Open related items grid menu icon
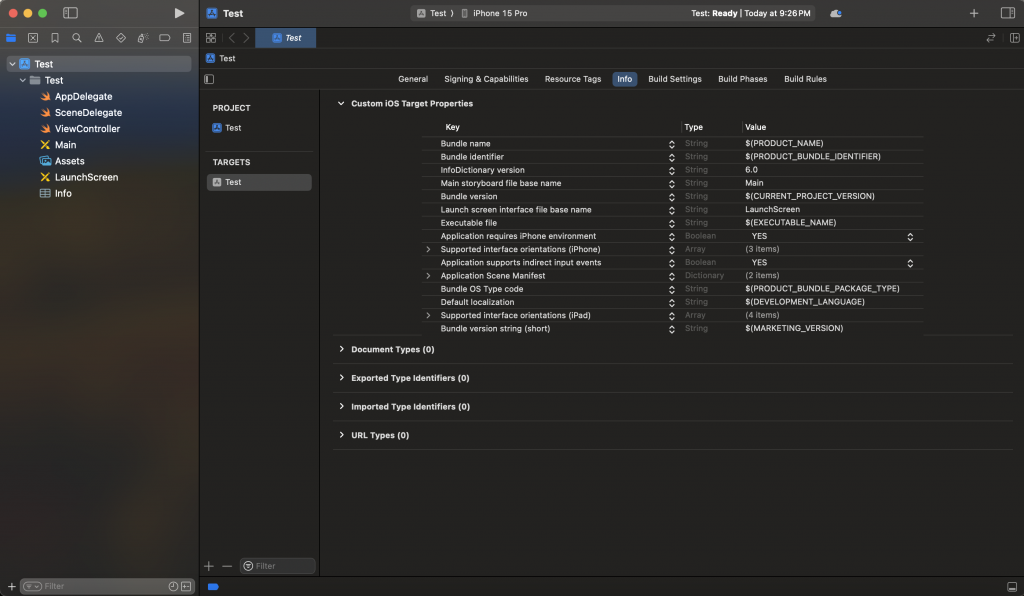This screenshot has width=1024, height=596. tap(211, 38)
